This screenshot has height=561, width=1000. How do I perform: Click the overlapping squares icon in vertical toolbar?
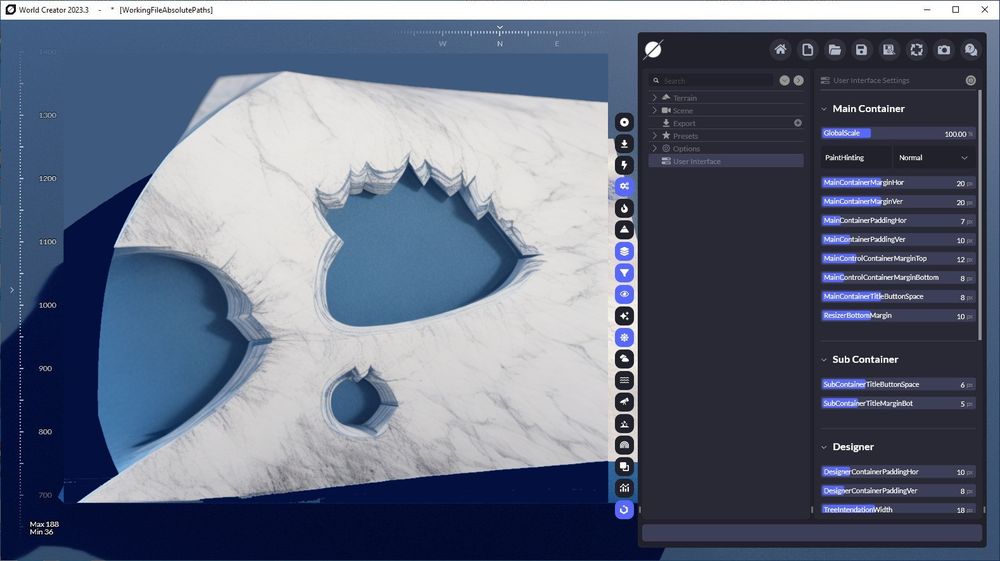tap(624, 467)
